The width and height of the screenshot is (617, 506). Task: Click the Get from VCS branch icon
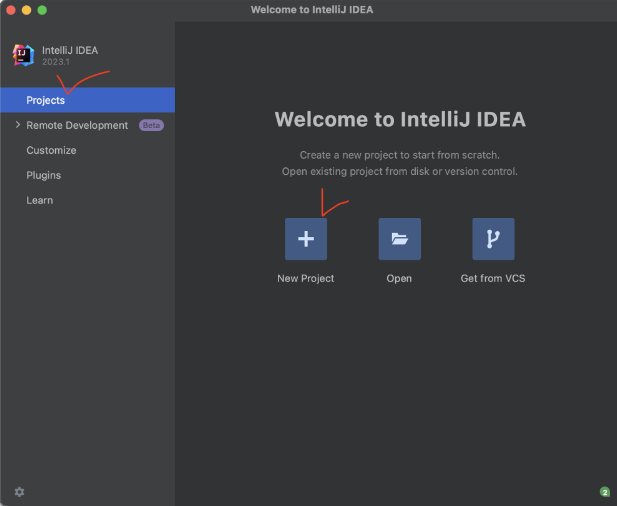pyautogui.click(x=493, y=239)
